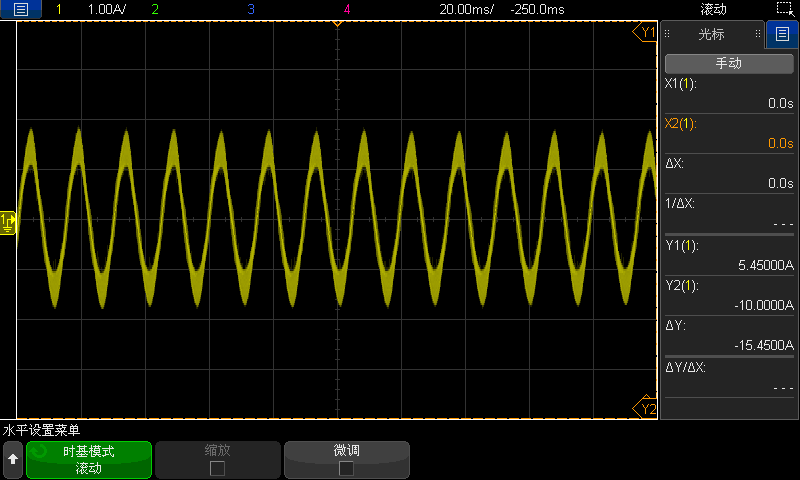
Task: Click the blue sidebar list icon beside 光标
Action: (782, 35)
